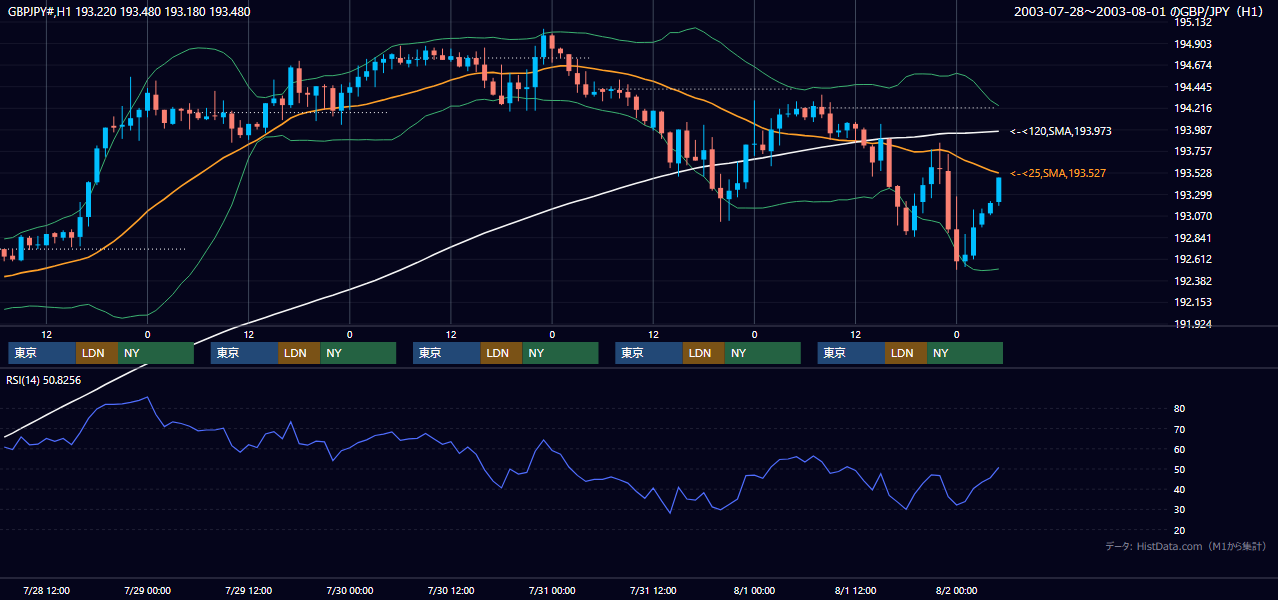1278x600 pixels.
Task: Click the 8/2 00:00 time axis label
Action: (x=956, y=590)
